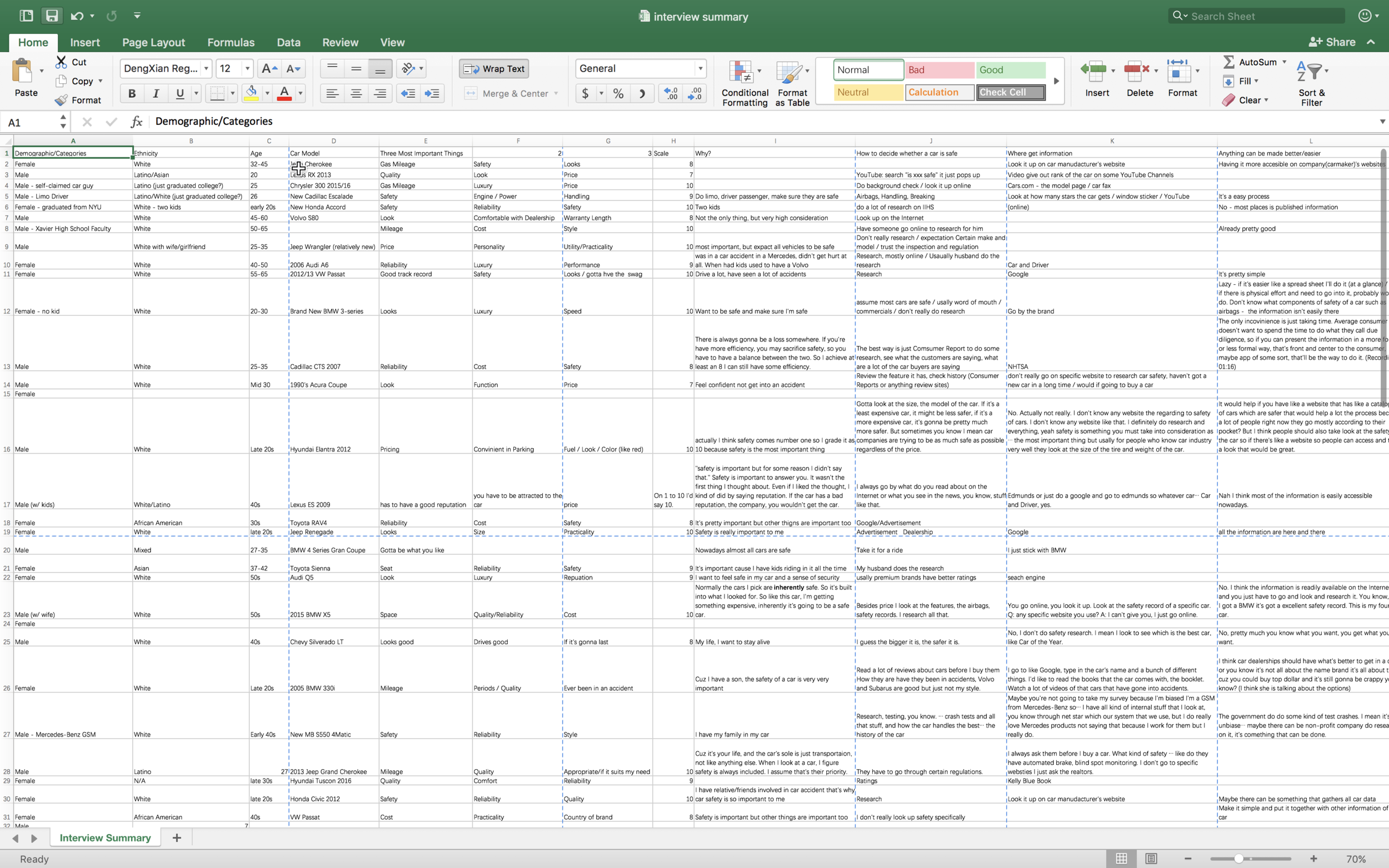
Task: Expand the formula bar
Action: pyautogui.click(x=1382, y=122)
